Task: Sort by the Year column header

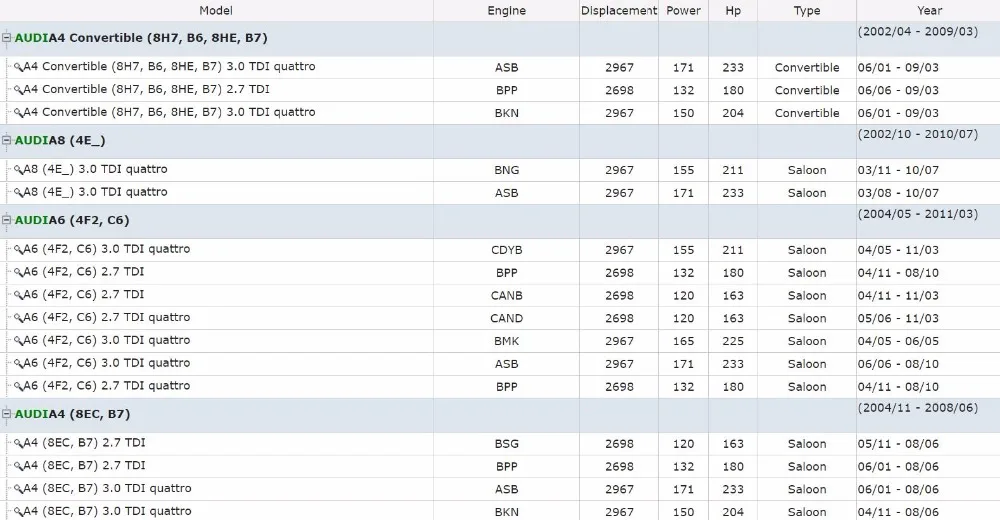Action: click(929, 10)
